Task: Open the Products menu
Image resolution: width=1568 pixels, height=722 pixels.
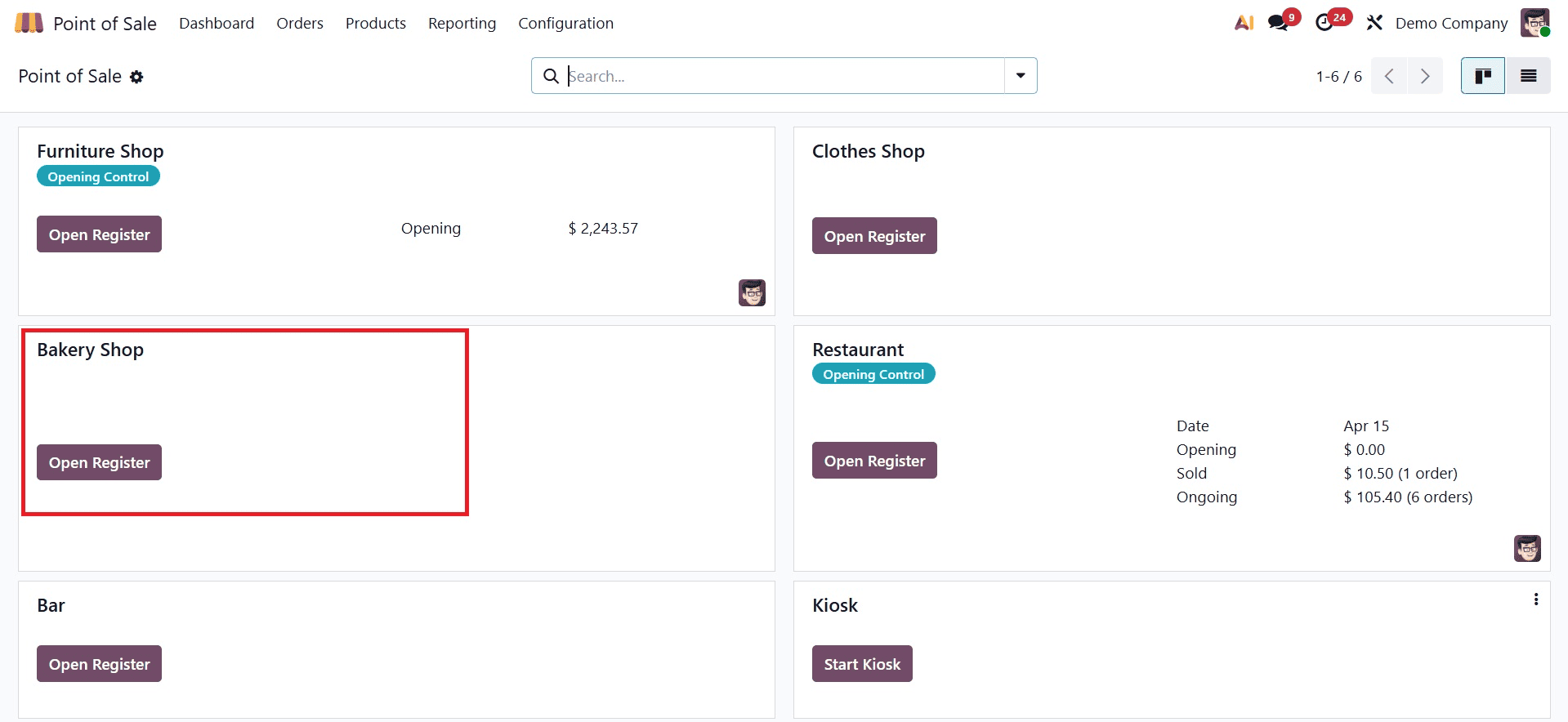Action: pyautogui.click(x=376, y=23)
